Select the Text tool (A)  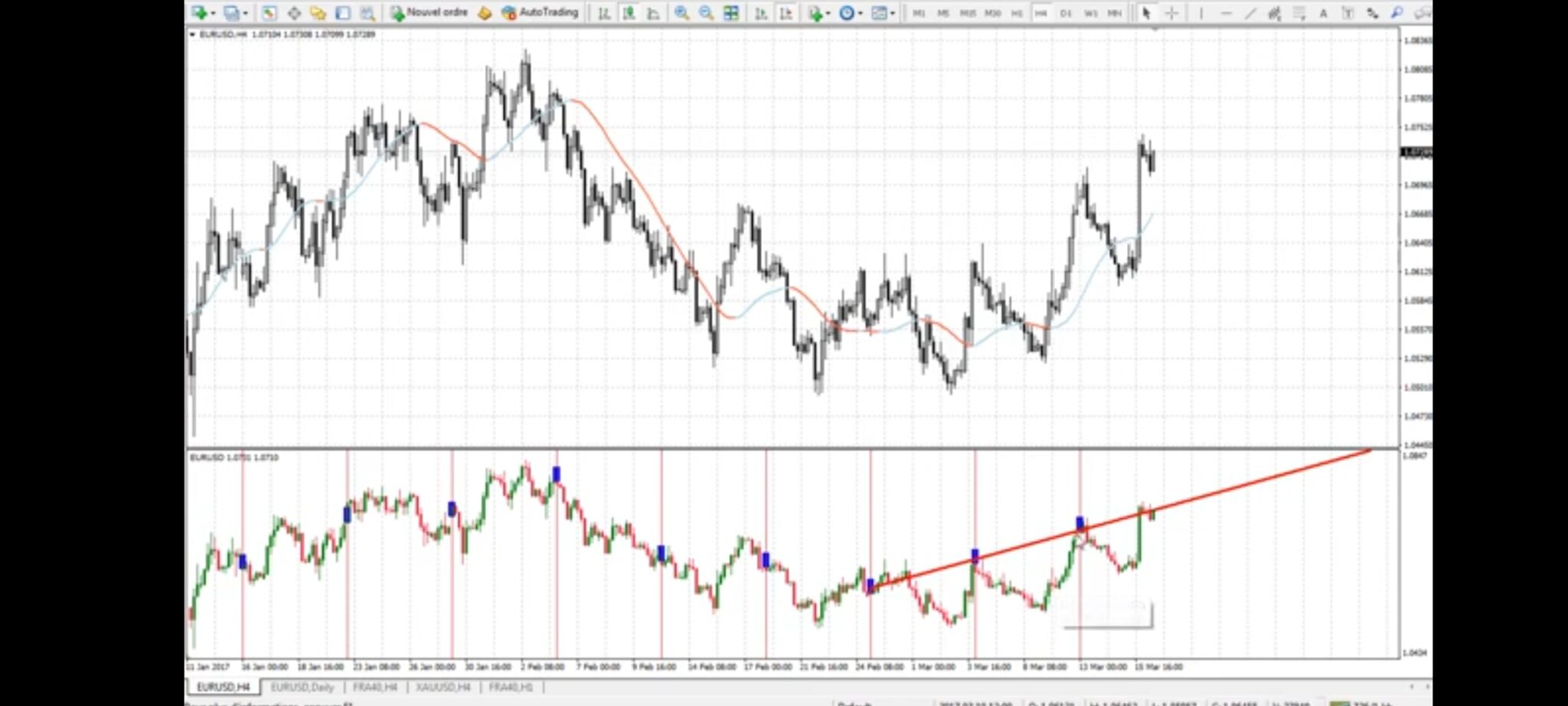(1323, 13)
